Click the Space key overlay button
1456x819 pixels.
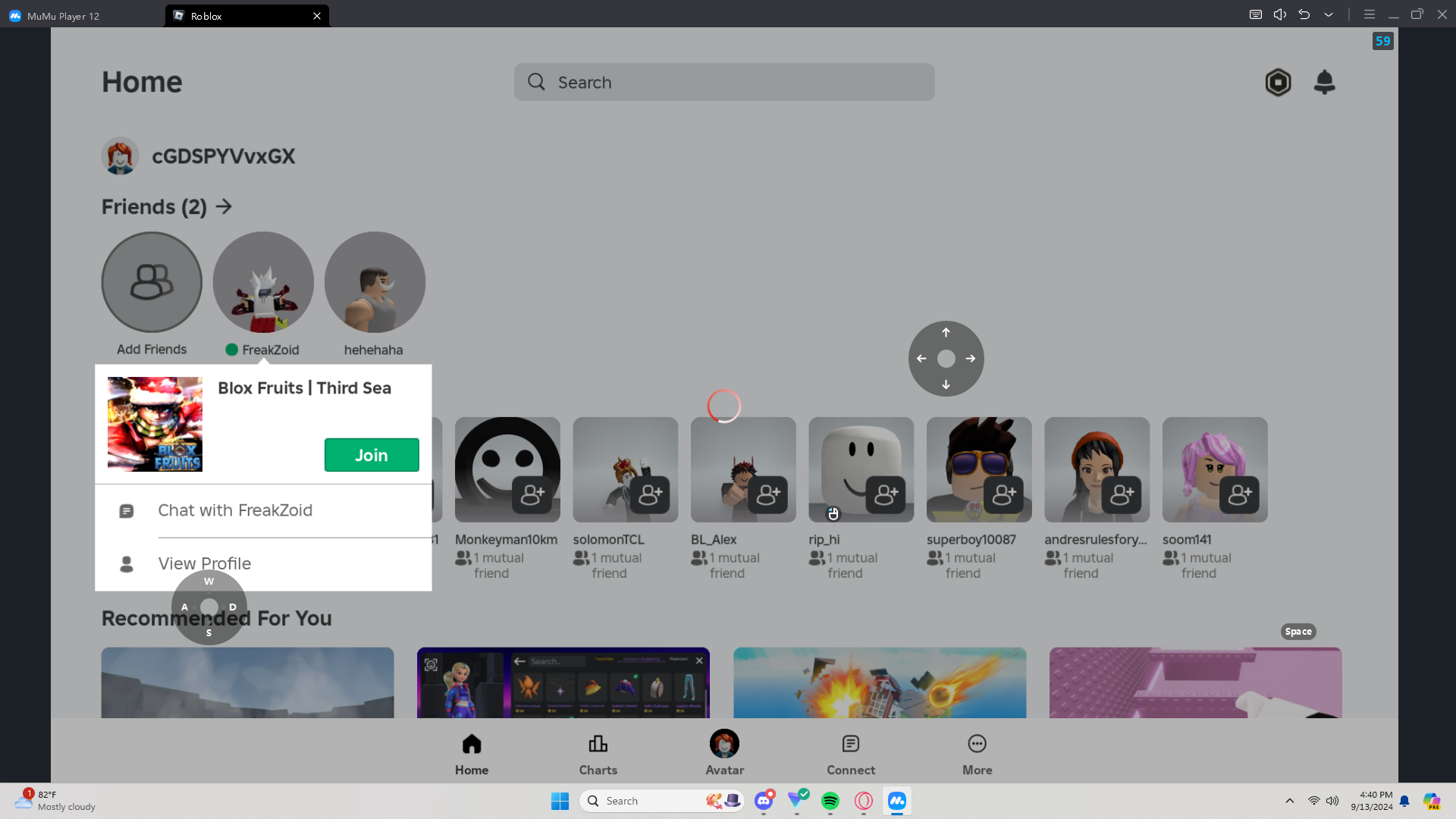point(1298,632)
